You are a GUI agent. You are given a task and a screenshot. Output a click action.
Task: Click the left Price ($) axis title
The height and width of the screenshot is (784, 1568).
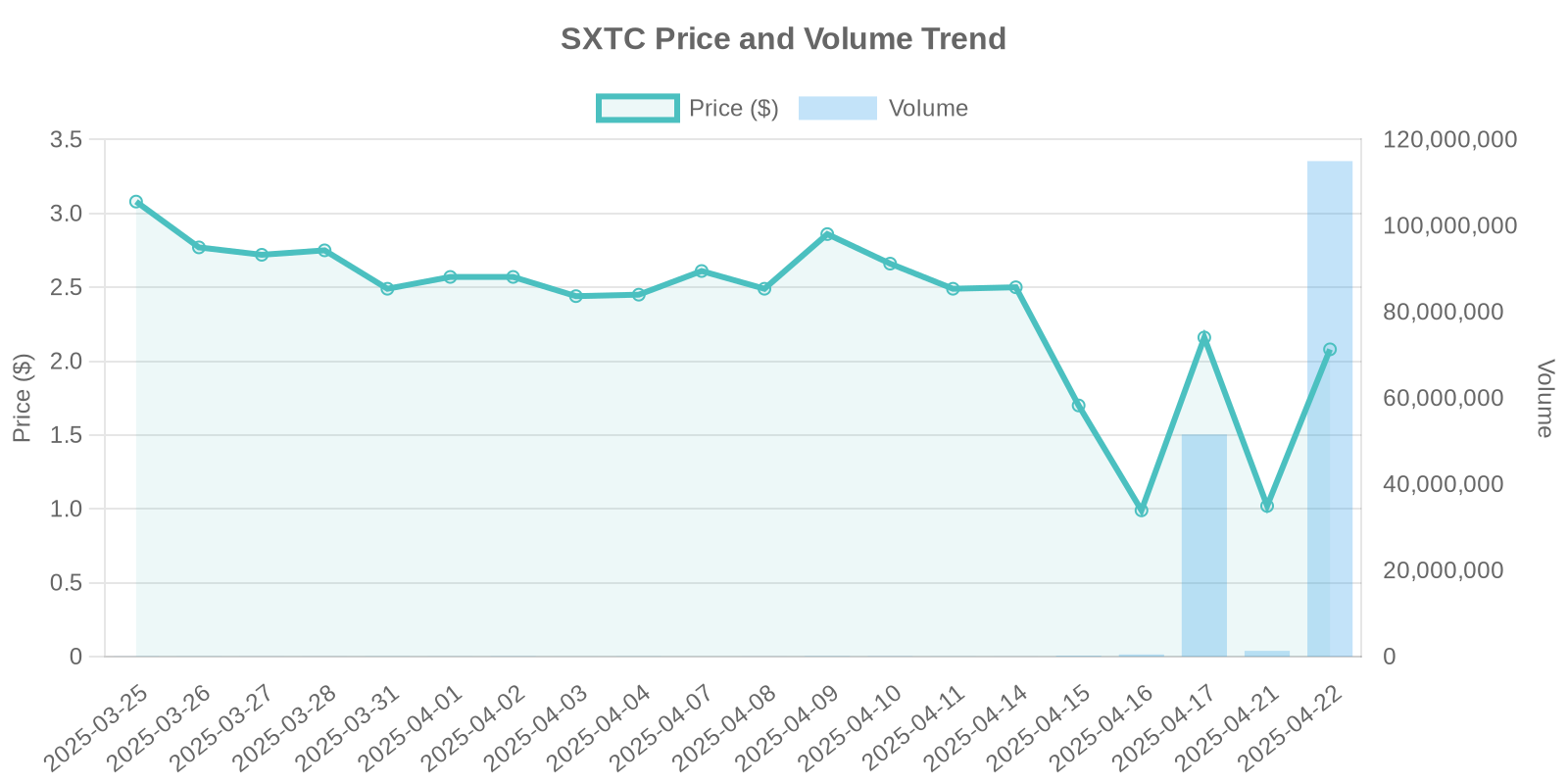(x=23, y=398)
